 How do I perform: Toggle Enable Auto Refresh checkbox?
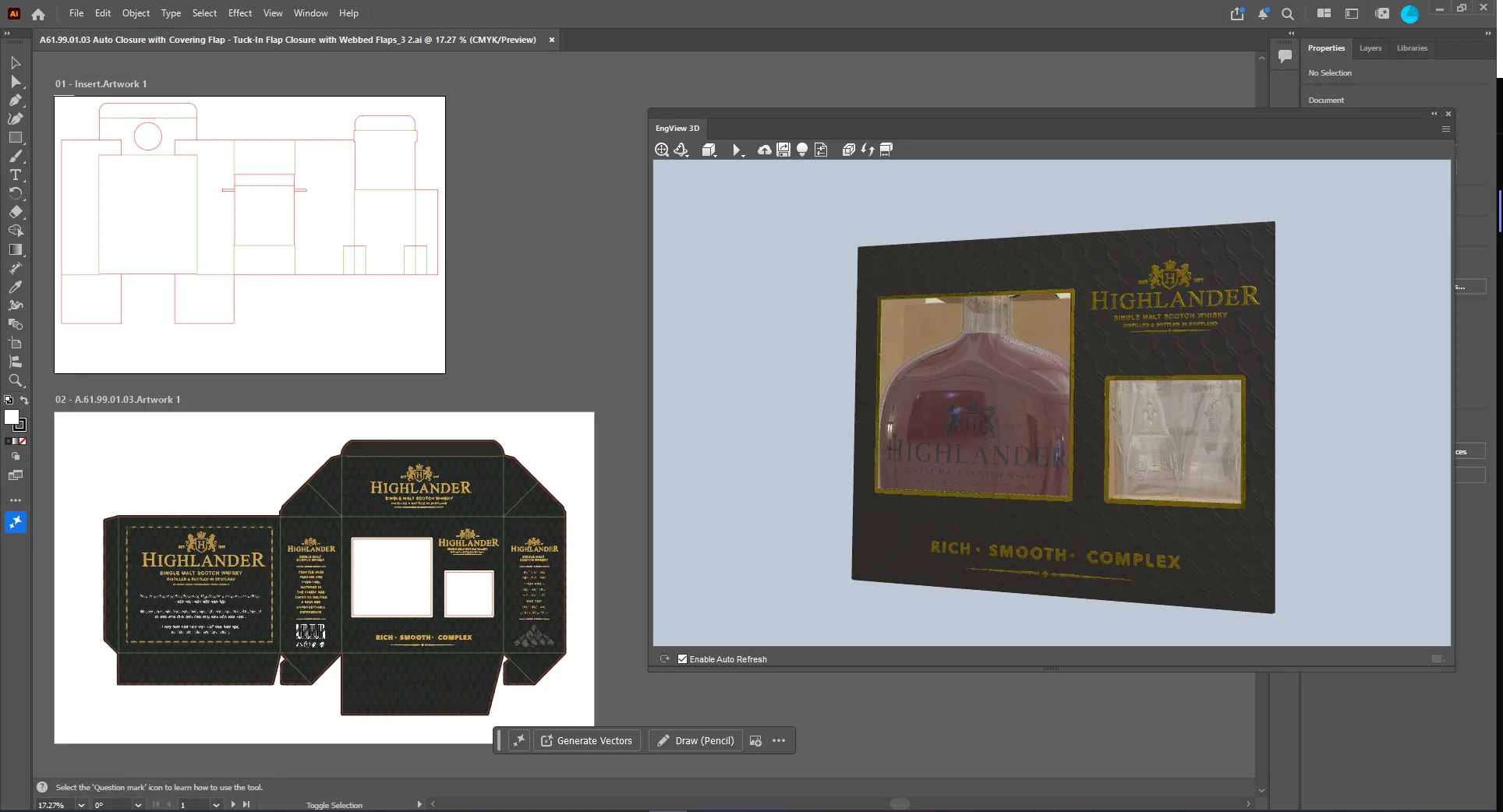click(682, 659)
